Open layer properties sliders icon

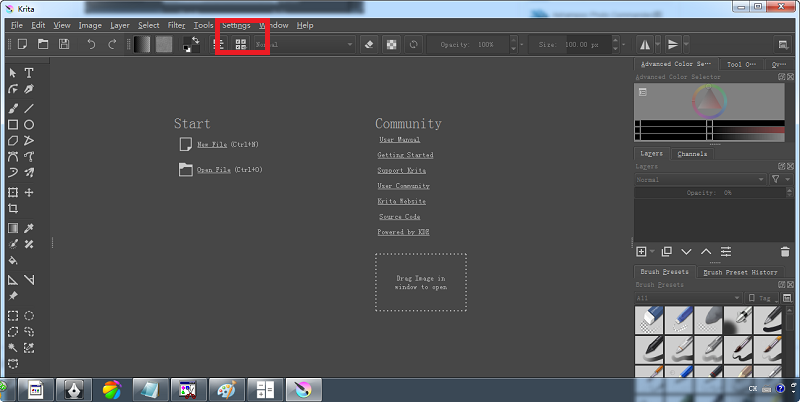click(726, 252)
